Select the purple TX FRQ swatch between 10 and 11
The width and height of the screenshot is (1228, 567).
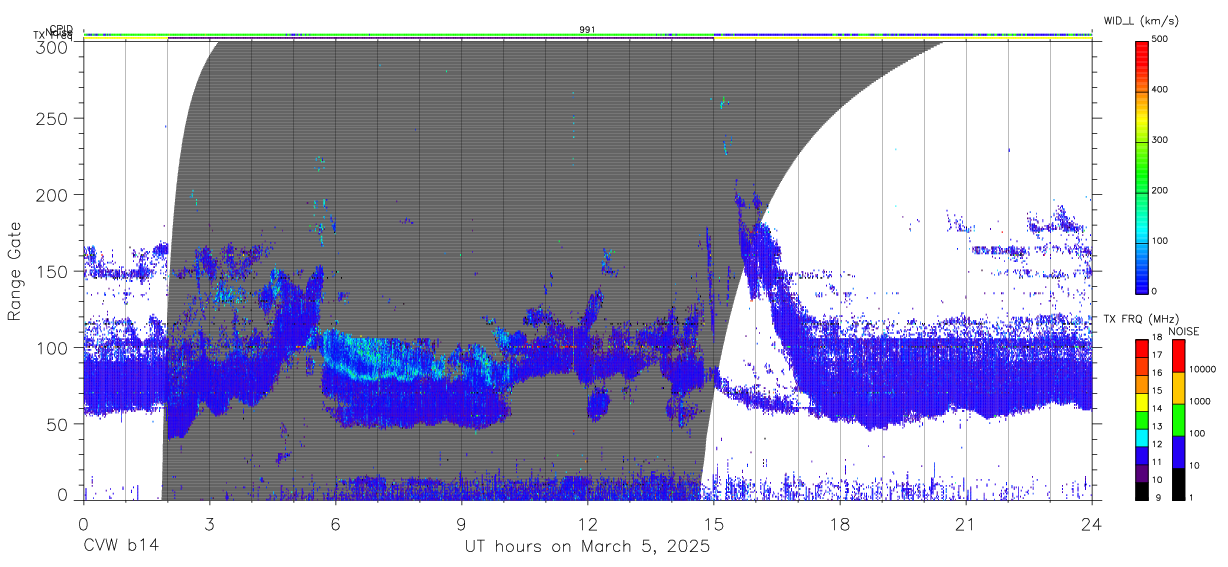(x=1141, y=474)
